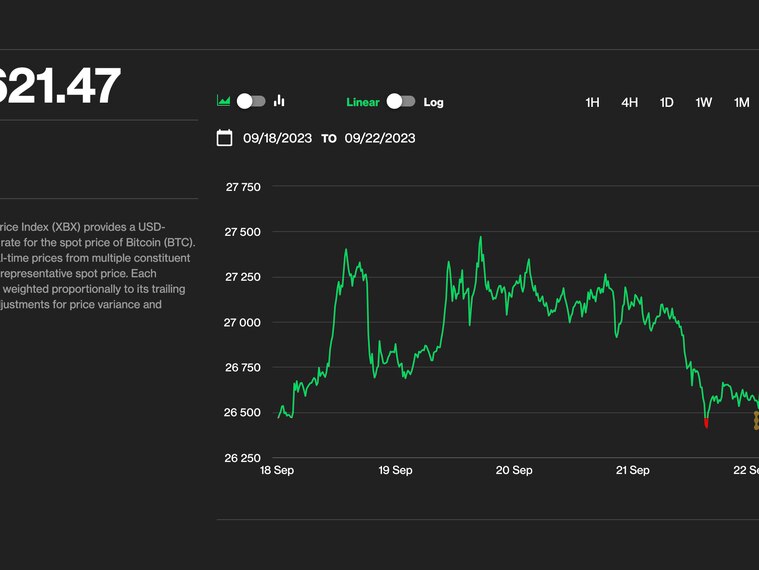
Task: Click the bar chart icon
Action: pos(280,101)
